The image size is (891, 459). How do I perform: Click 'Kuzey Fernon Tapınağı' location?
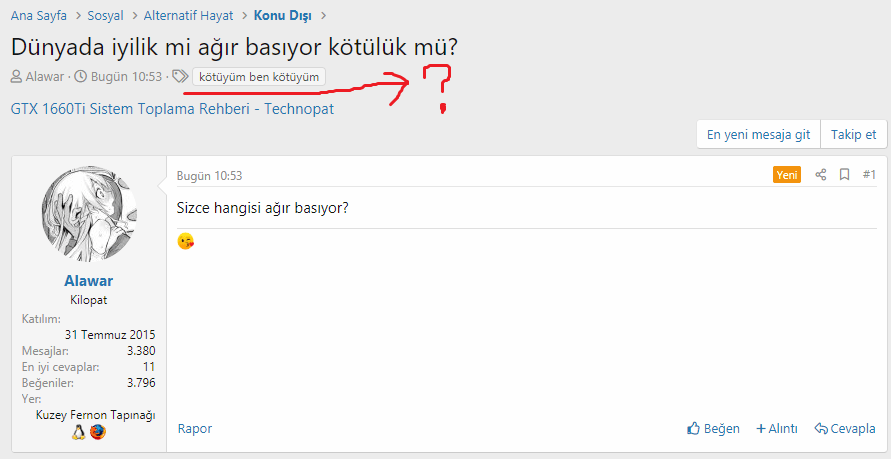pyautogui.click(x=95, y=415)
